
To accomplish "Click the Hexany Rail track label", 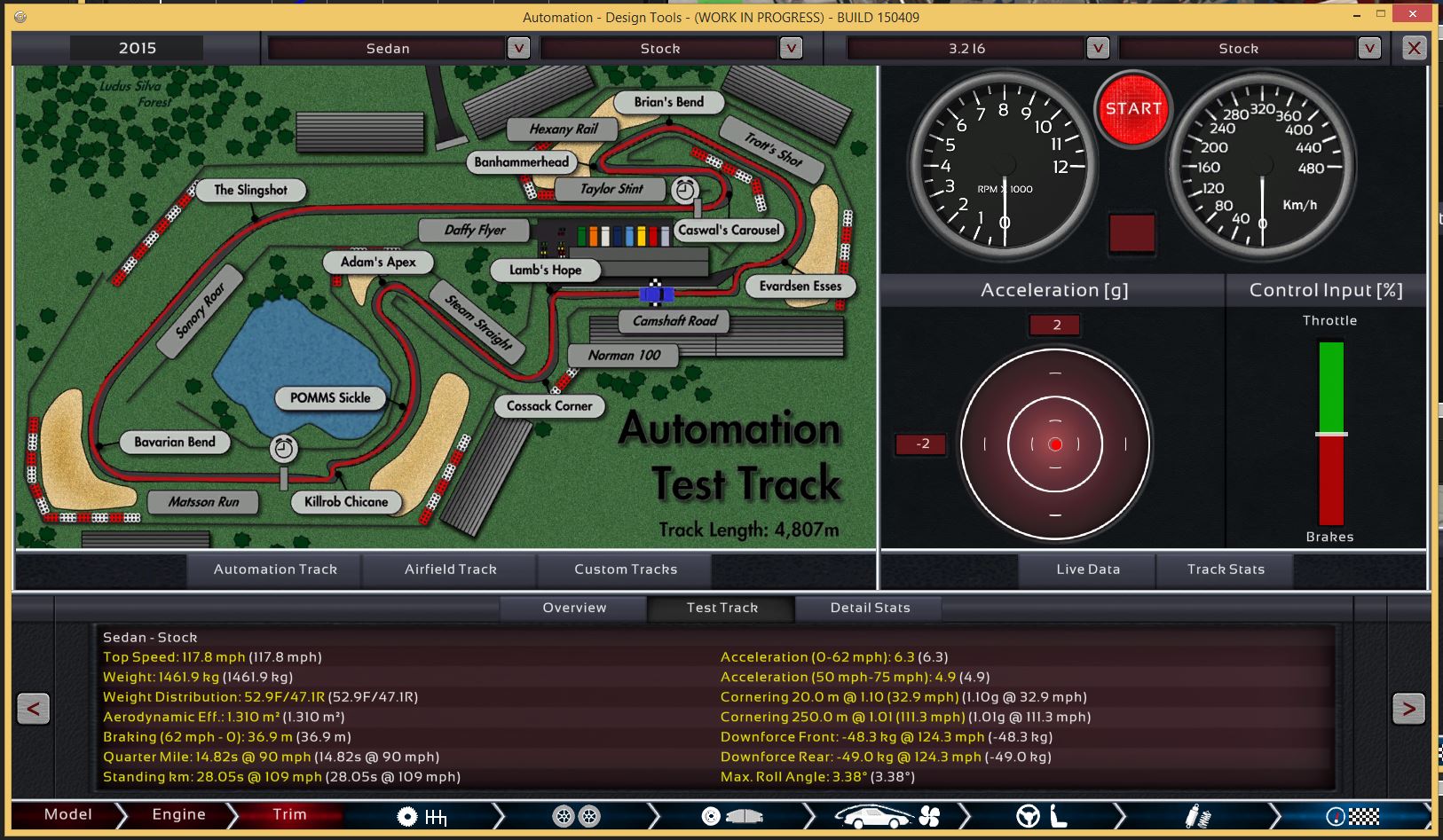I will [563, 129].
